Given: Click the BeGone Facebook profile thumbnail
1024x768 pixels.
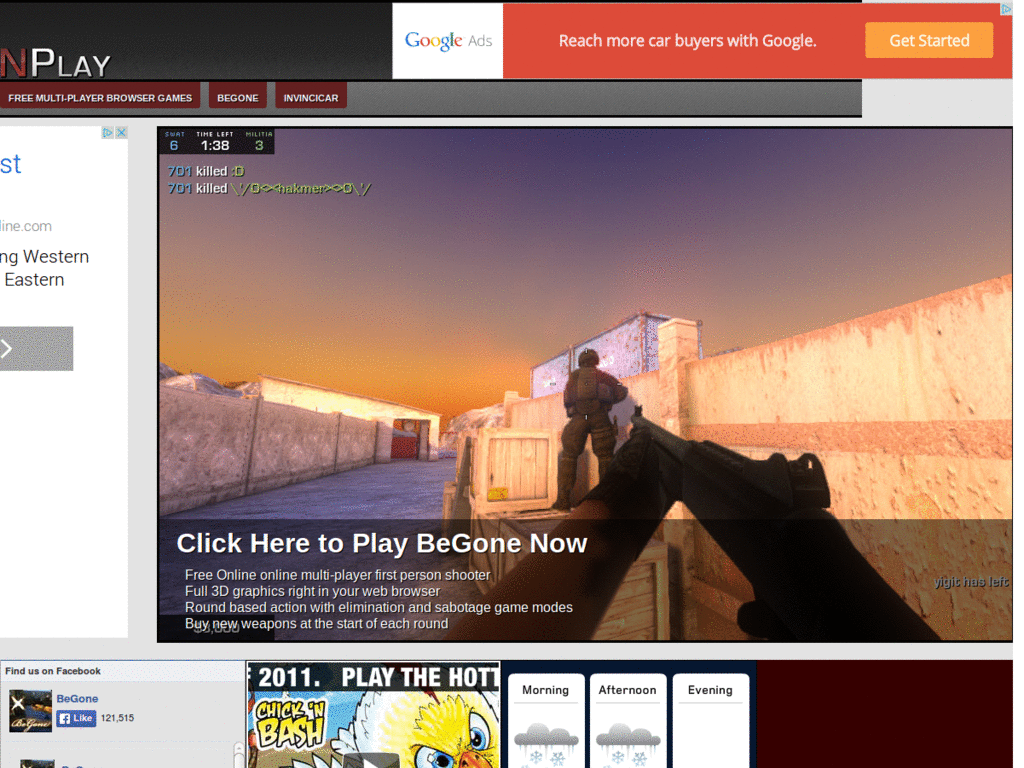Looking at the screenshot, I should [30, 711].
